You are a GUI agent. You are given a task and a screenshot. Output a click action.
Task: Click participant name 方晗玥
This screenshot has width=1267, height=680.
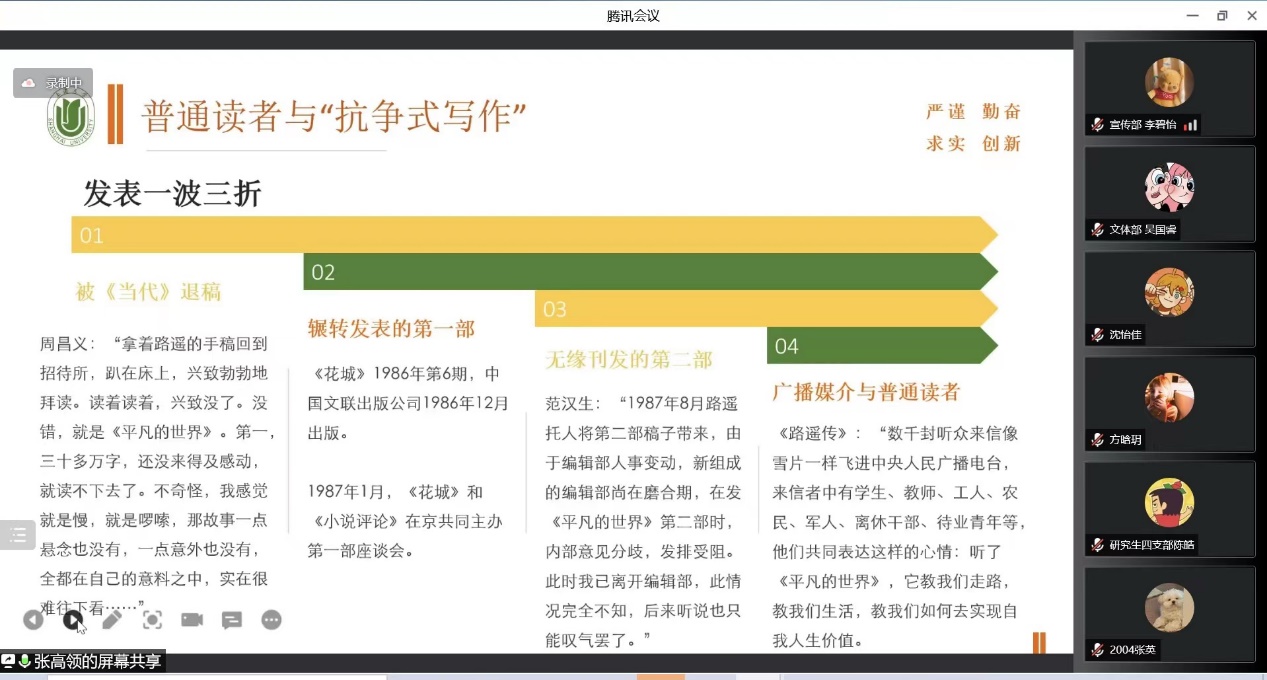pyautogui.click(x=1125, y=440)
